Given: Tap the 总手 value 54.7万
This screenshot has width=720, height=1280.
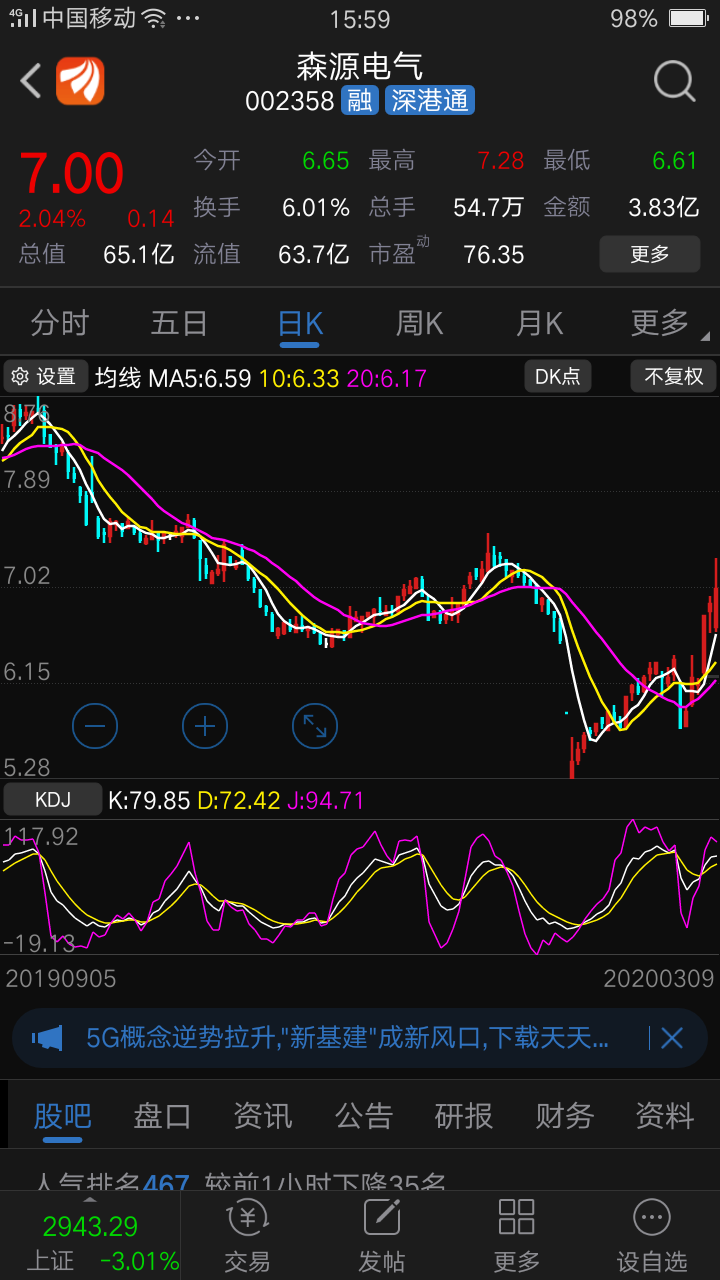Looking at the screenshot, I should 488,208.
